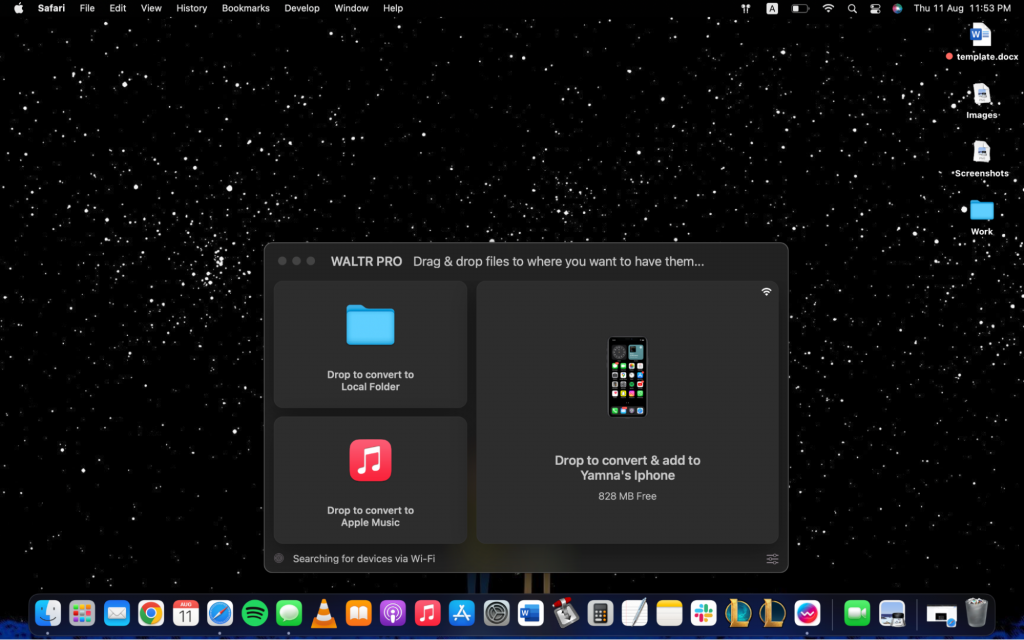Open Google Chrome from the Dock
This screenshot has height=640, width=1024.
[151, 613]
